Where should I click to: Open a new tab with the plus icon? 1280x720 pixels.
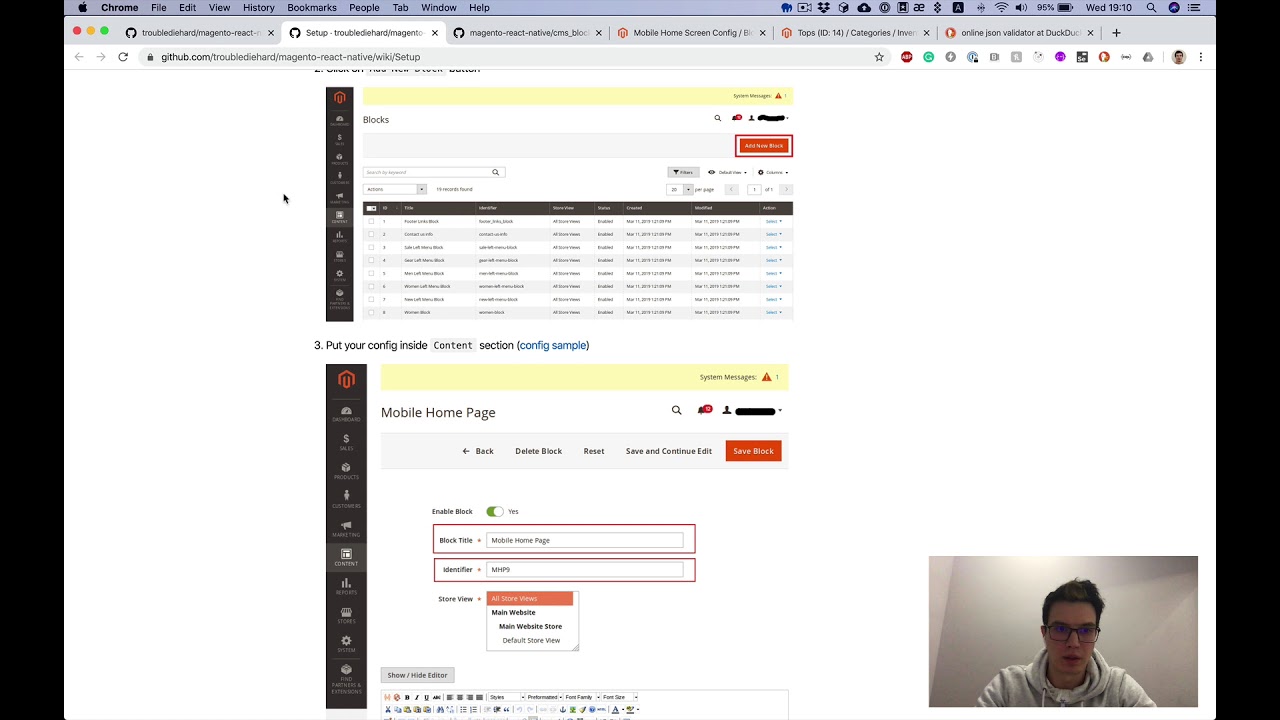click(x=1116, y=33)
